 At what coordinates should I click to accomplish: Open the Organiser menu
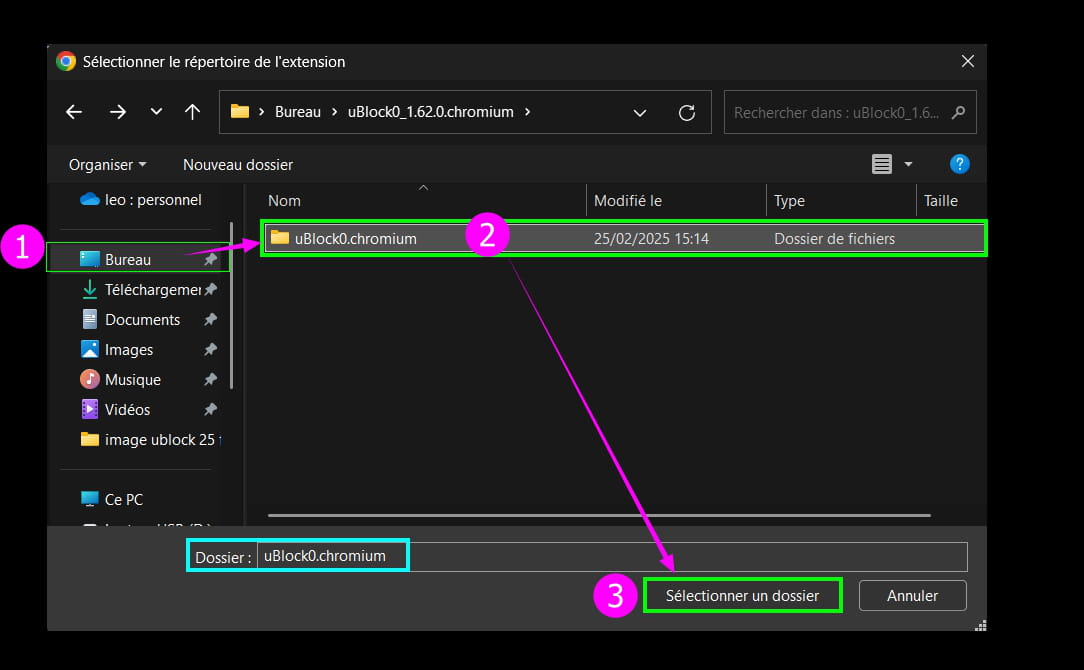coord(107,165)
